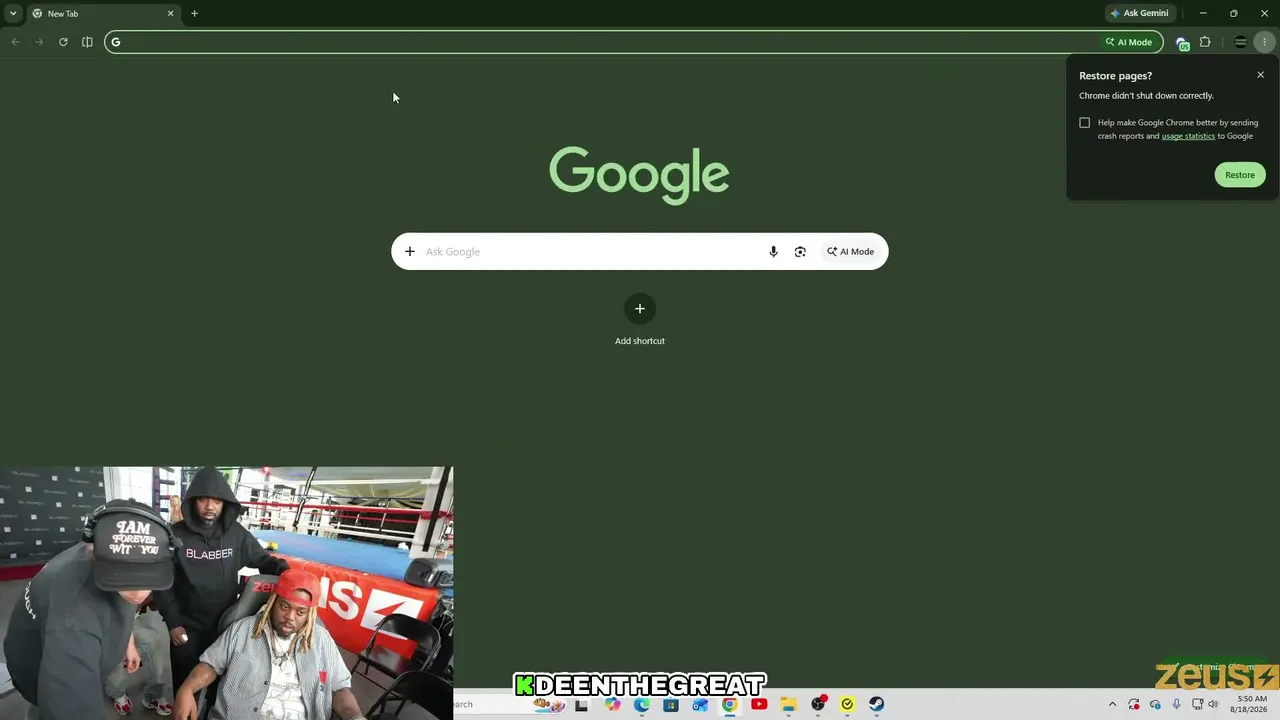Activate AI Mode in the address bar
The height and width of the screenshot is (720, 1280).
coord(1129,42)
